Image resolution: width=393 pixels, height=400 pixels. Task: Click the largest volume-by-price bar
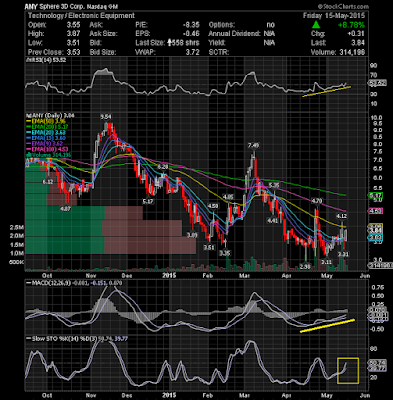pos(111,245)
